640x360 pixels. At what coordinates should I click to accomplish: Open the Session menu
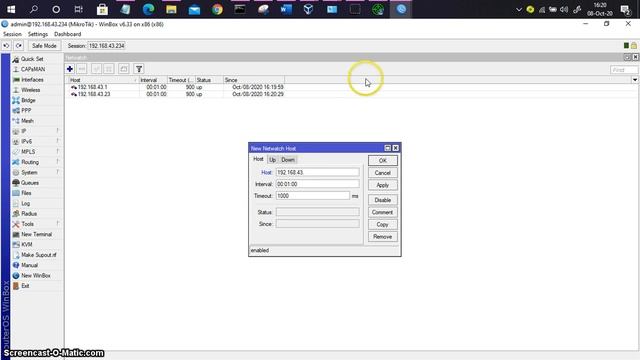tap(12, 34)
